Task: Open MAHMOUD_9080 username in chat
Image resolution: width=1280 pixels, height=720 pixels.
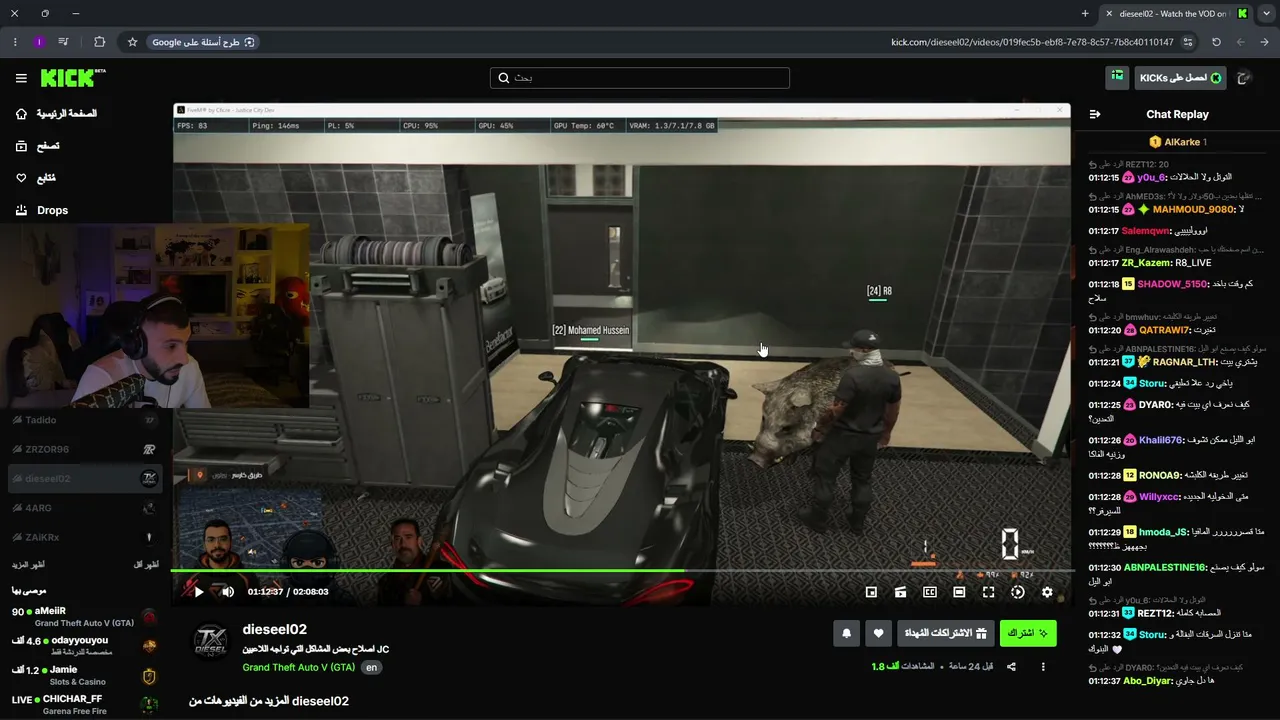Action: tap(1193, 210)
